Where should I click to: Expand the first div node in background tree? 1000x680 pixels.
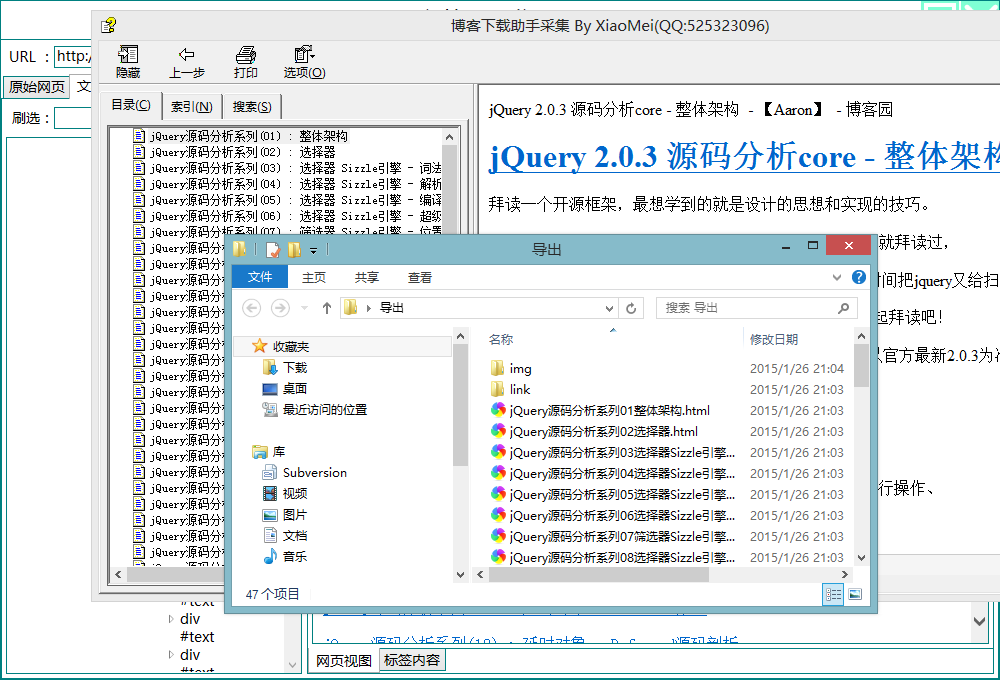171,619
